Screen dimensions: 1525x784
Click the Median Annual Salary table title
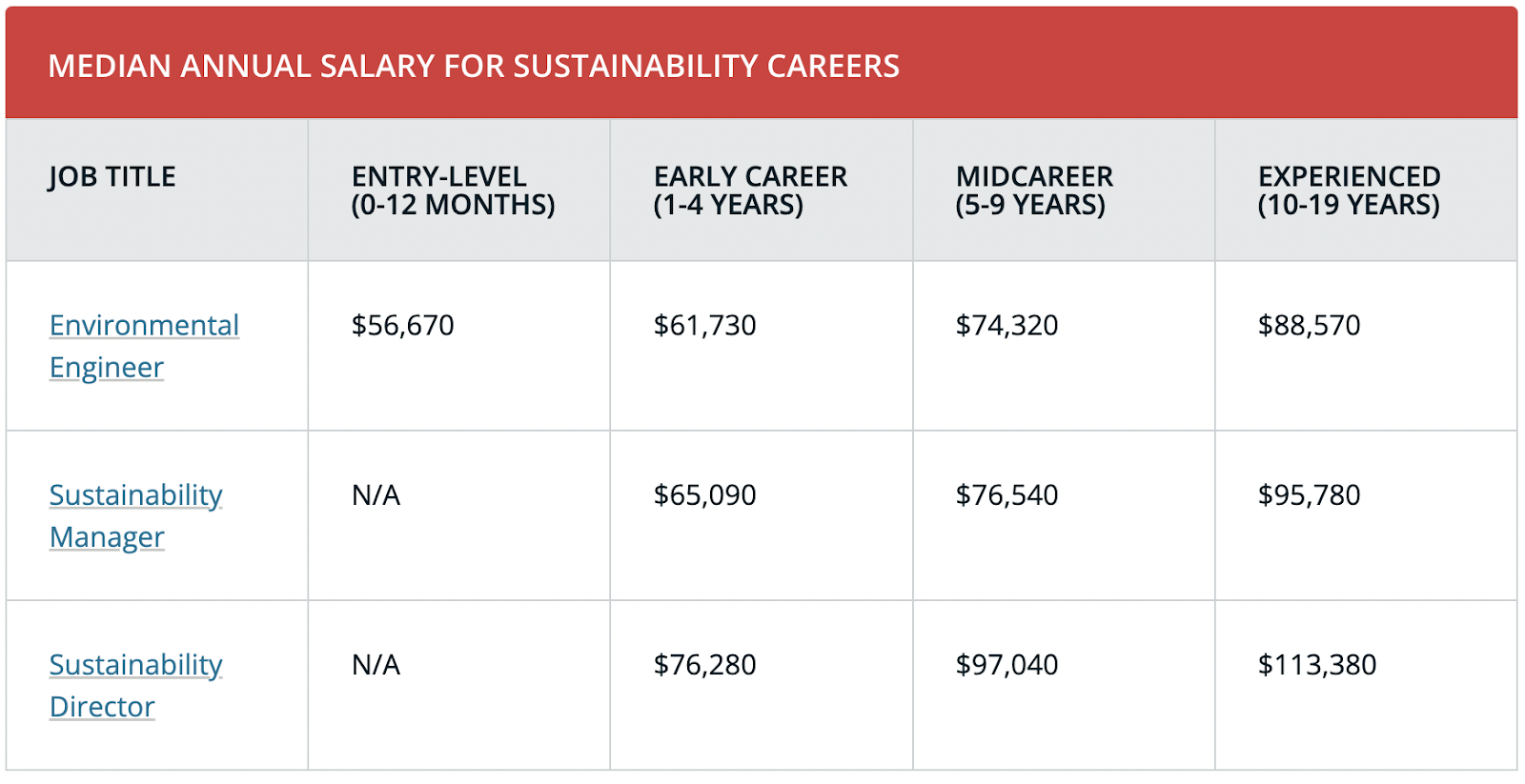pyautogui.click(x=474, y=67)
